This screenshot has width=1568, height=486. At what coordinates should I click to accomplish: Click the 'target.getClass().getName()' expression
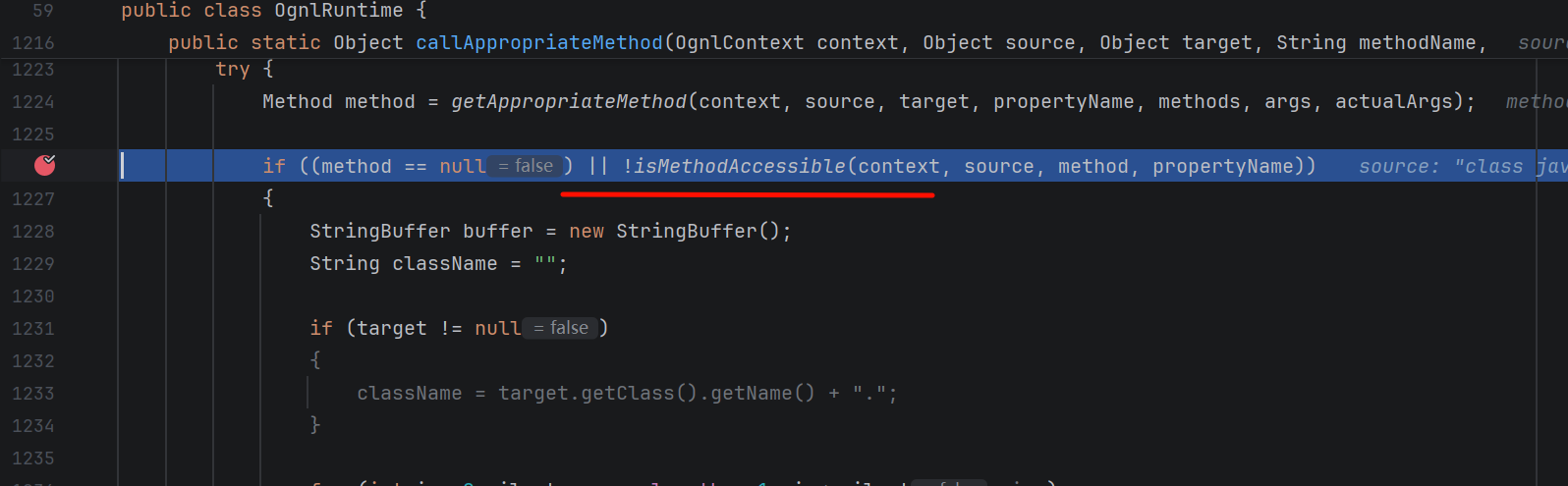pos(656,393)
